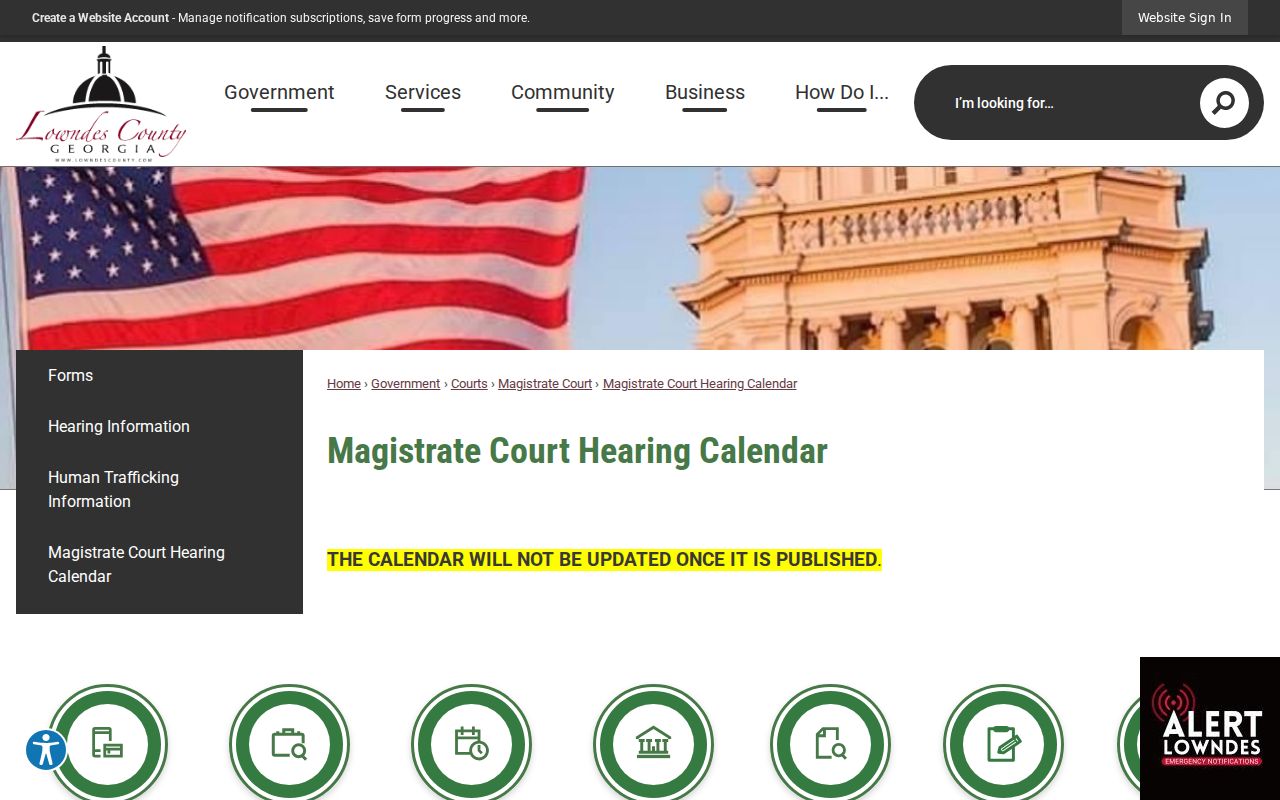Open Hearing Information in the sidebar
1280x800 pixels.
(x=159, y=426)
